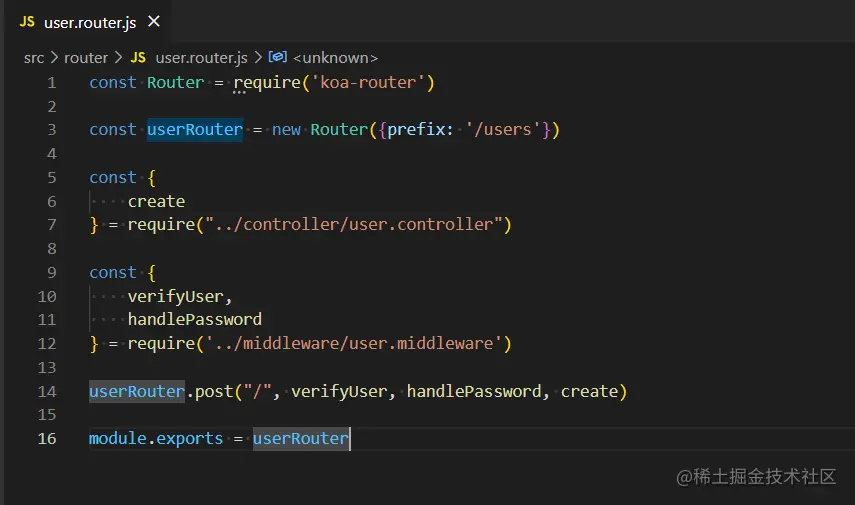The height and width of the screenshot is (505, 855).
Task: Click the '../middleware/user.middleware' path string
Action: pos(354,344)
